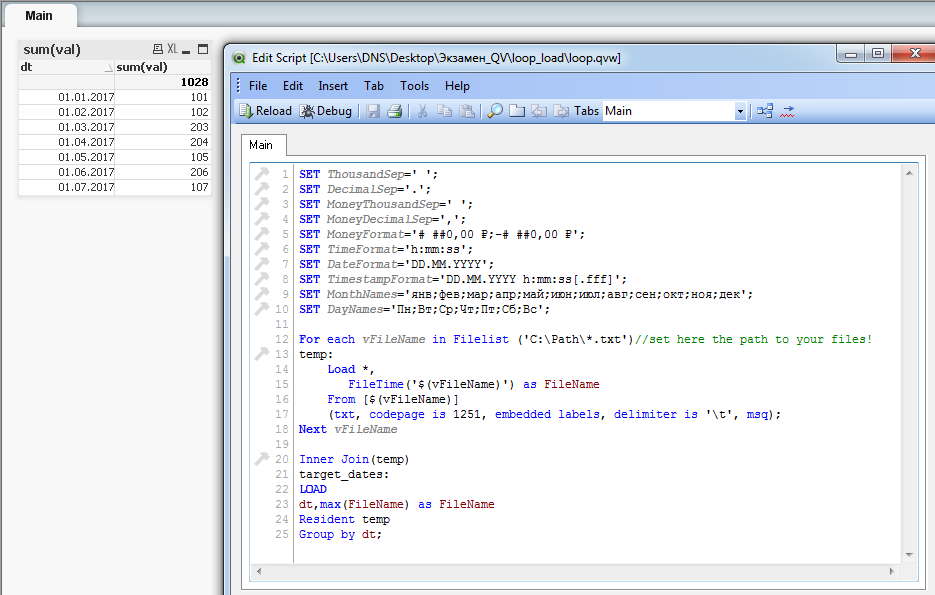Click the horizontal scrollbar in script editor
The image size is (935, 595).
pos(575,571)
